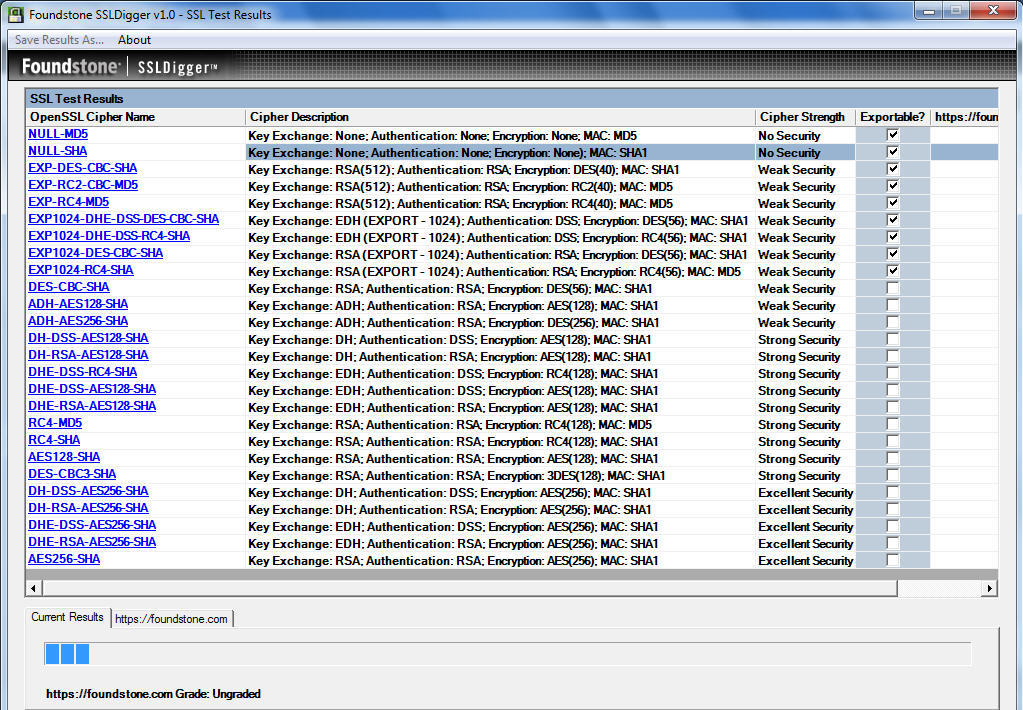Open the About menu

point(134,40)
